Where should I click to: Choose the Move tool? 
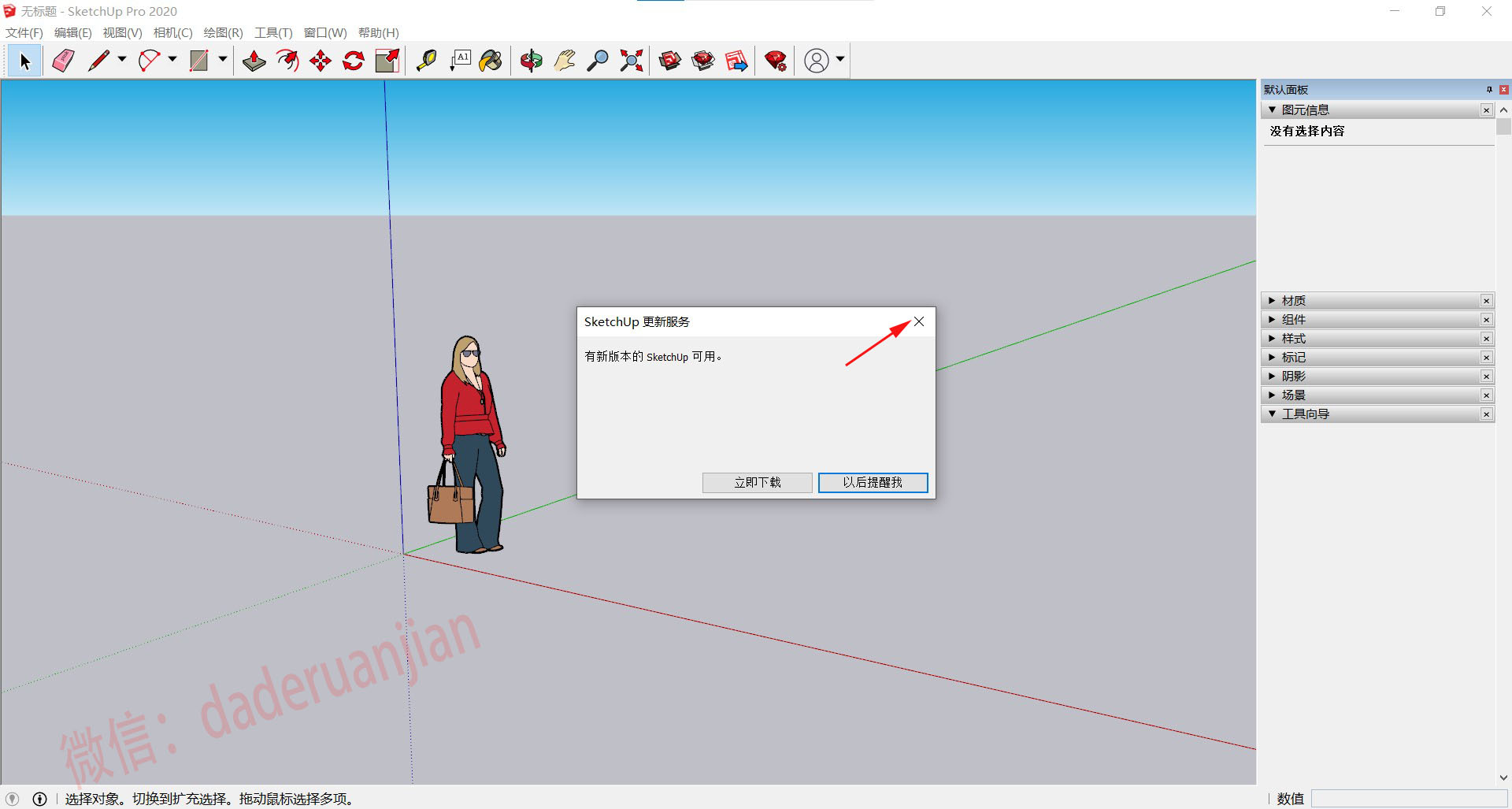pos(321,61)
